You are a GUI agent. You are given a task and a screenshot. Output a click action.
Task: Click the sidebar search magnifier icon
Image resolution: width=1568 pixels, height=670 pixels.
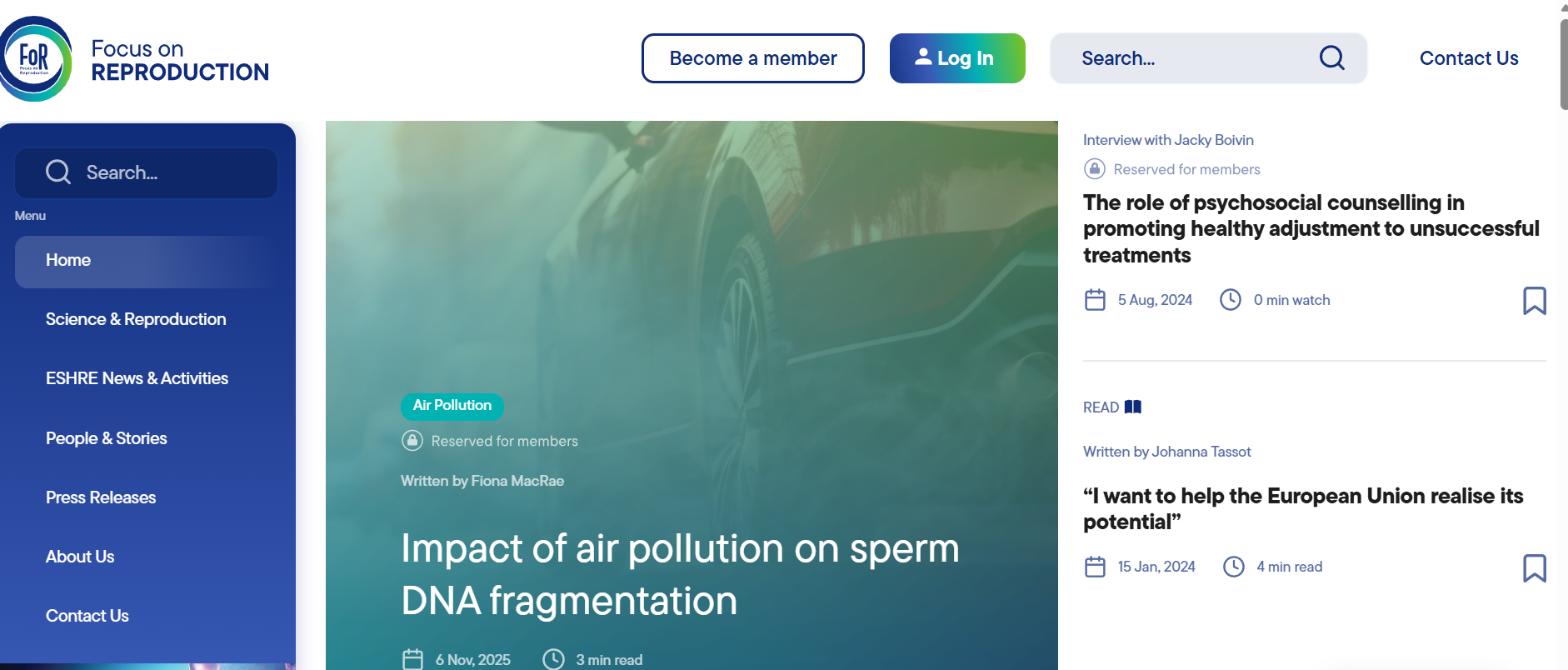click(x=58, y=172)
